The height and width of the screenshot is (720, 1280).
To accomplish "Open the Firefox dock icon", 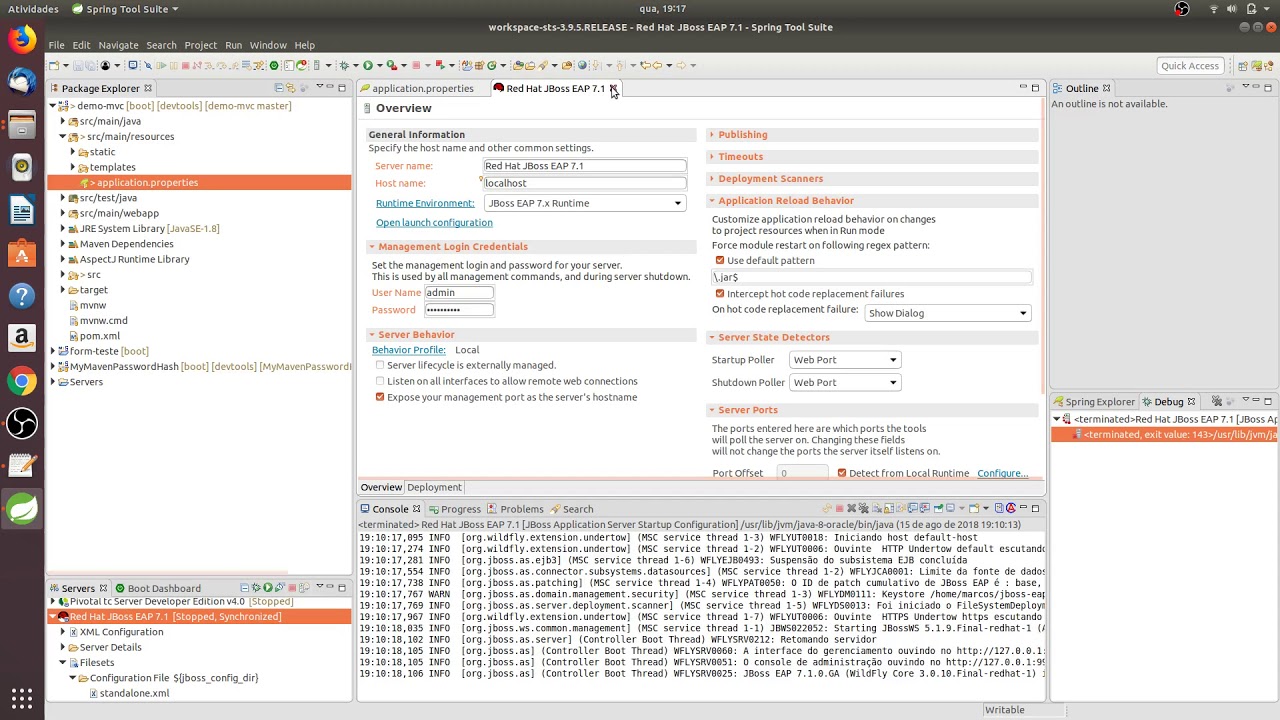I will [x=22, y=39].
